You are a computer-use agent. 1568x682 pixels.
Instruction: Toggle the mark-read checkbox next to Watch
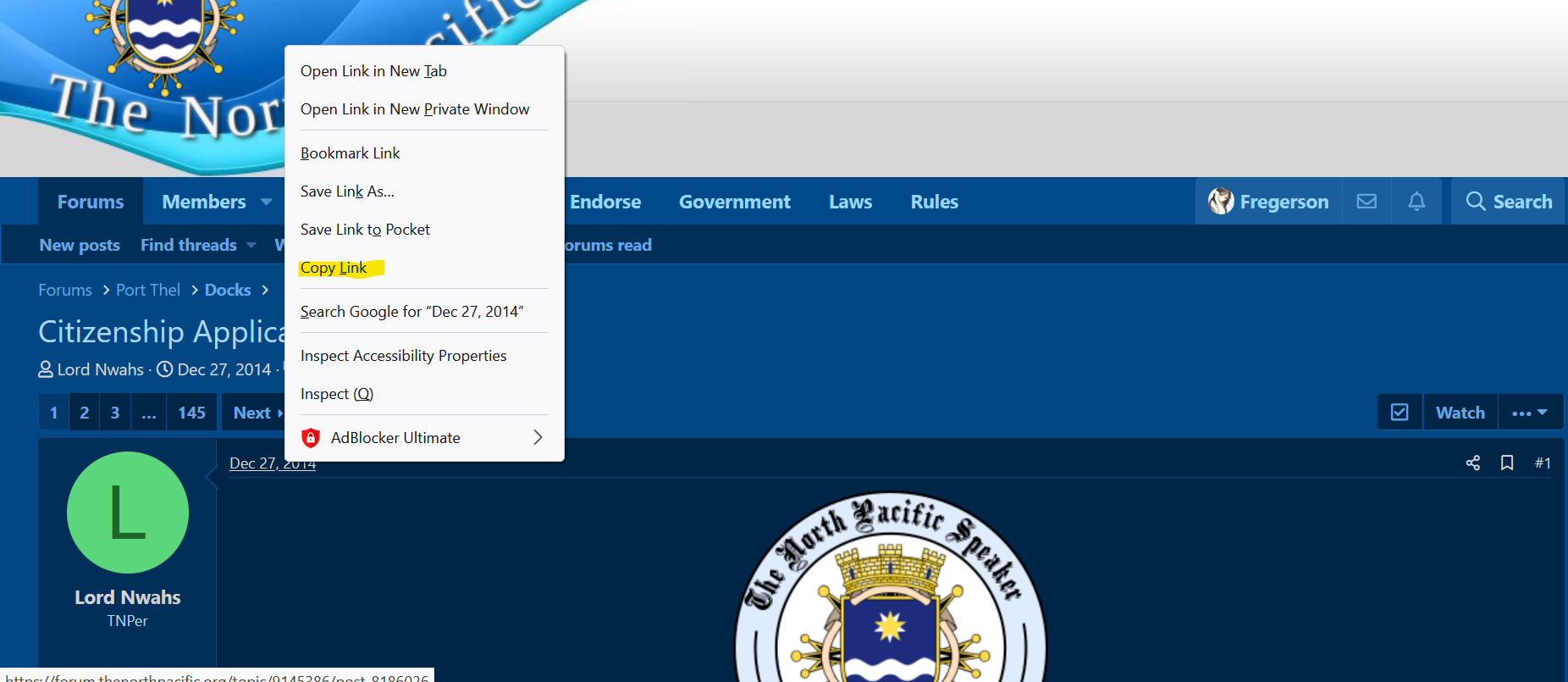click(x=1400, y=413)
